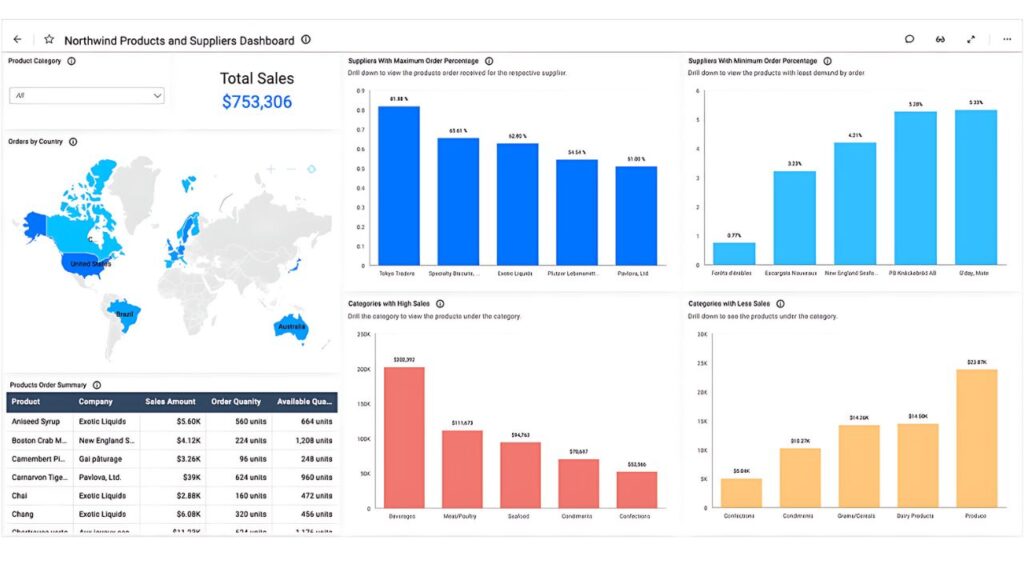1024x576 pixels.
Task: Click the info icon next to Categories with Less Sales
Action: [x=780, y=303]
